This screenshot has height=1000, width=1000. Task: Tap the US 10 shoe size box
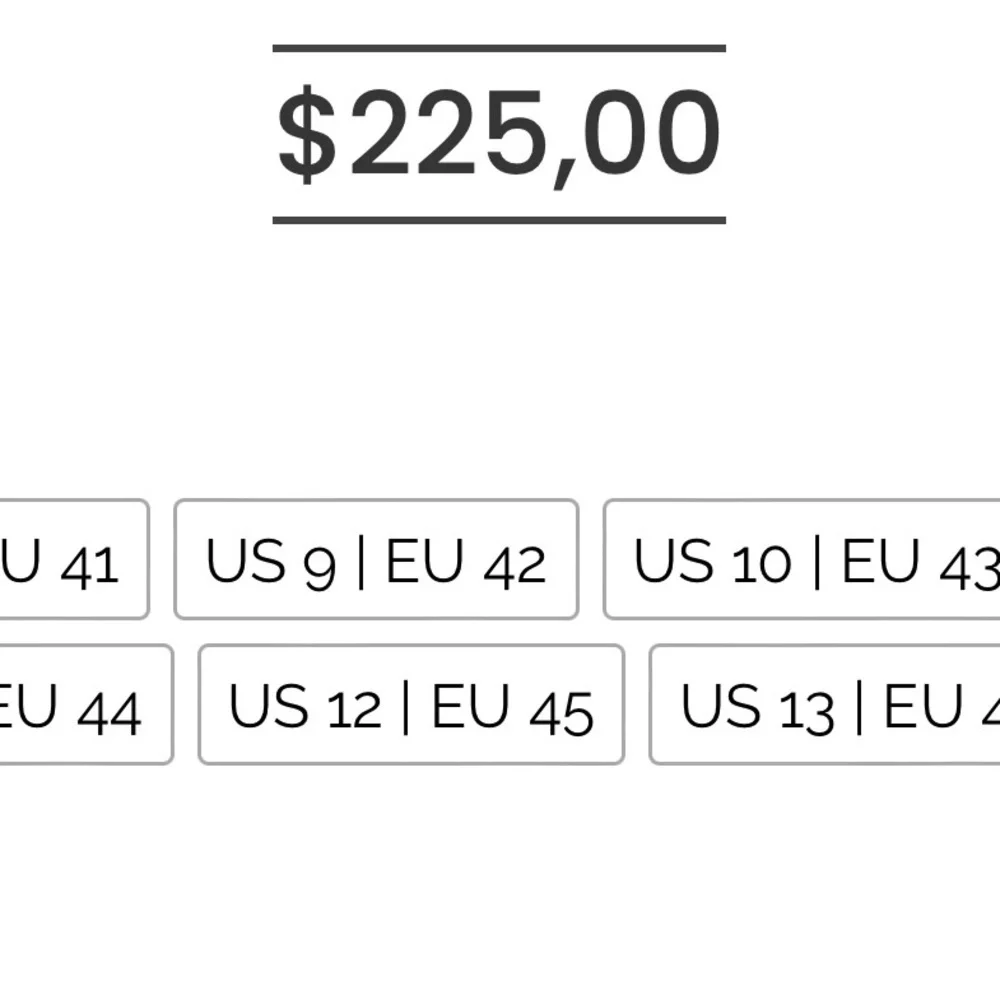tap(802, 559)
